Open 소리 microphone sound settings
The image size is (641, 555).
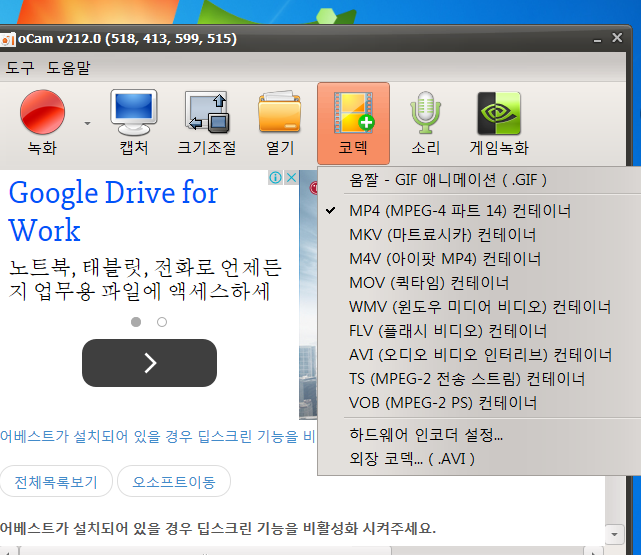425,123
